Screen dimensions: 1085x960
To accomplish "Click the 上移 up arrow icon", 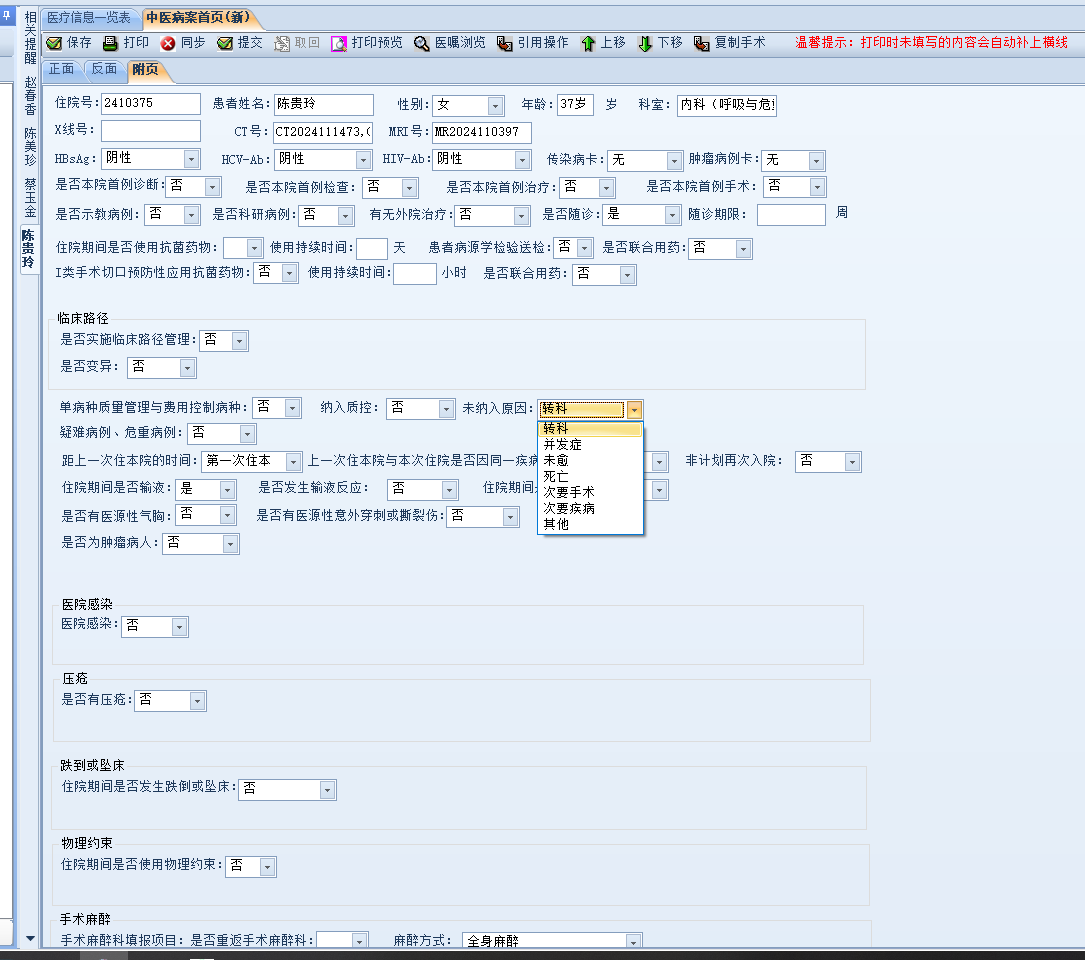I will [x=588, y=43].
